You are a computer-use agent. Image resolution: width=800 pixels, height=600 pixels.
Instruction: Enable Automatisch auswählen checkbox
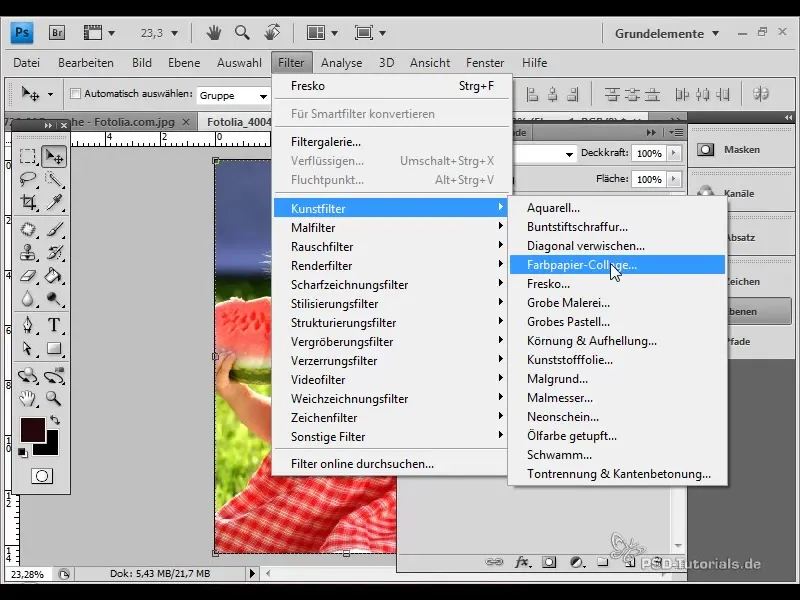pos(76,94)
